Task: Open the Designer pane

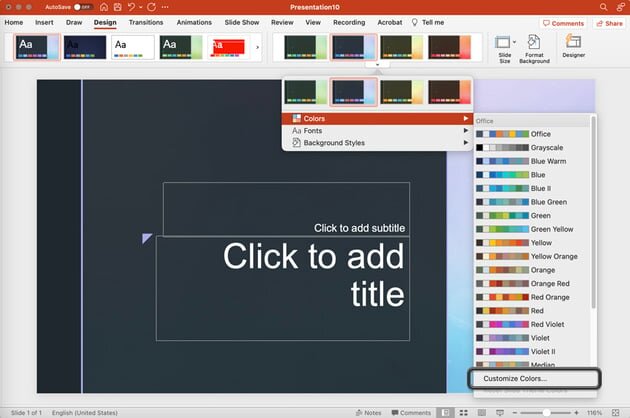Action: pyautogui.click(x=574, y=46)
